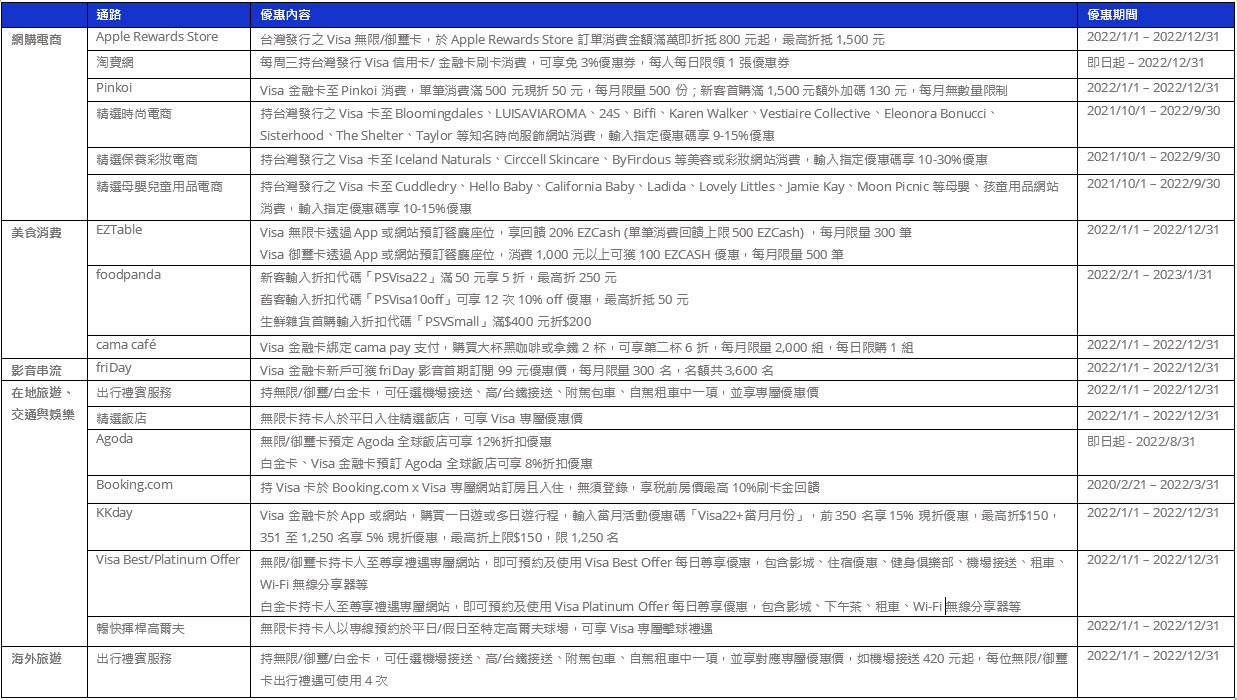Click the foodpanda line with code PSVisa10off

[x=474, y=300]
